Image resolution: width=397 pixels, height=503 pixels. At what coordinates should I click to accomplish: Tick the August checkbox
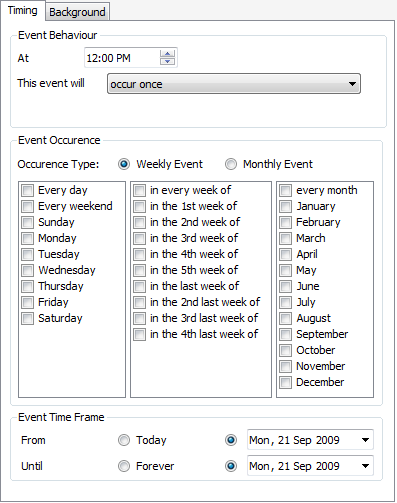[286, 319]
